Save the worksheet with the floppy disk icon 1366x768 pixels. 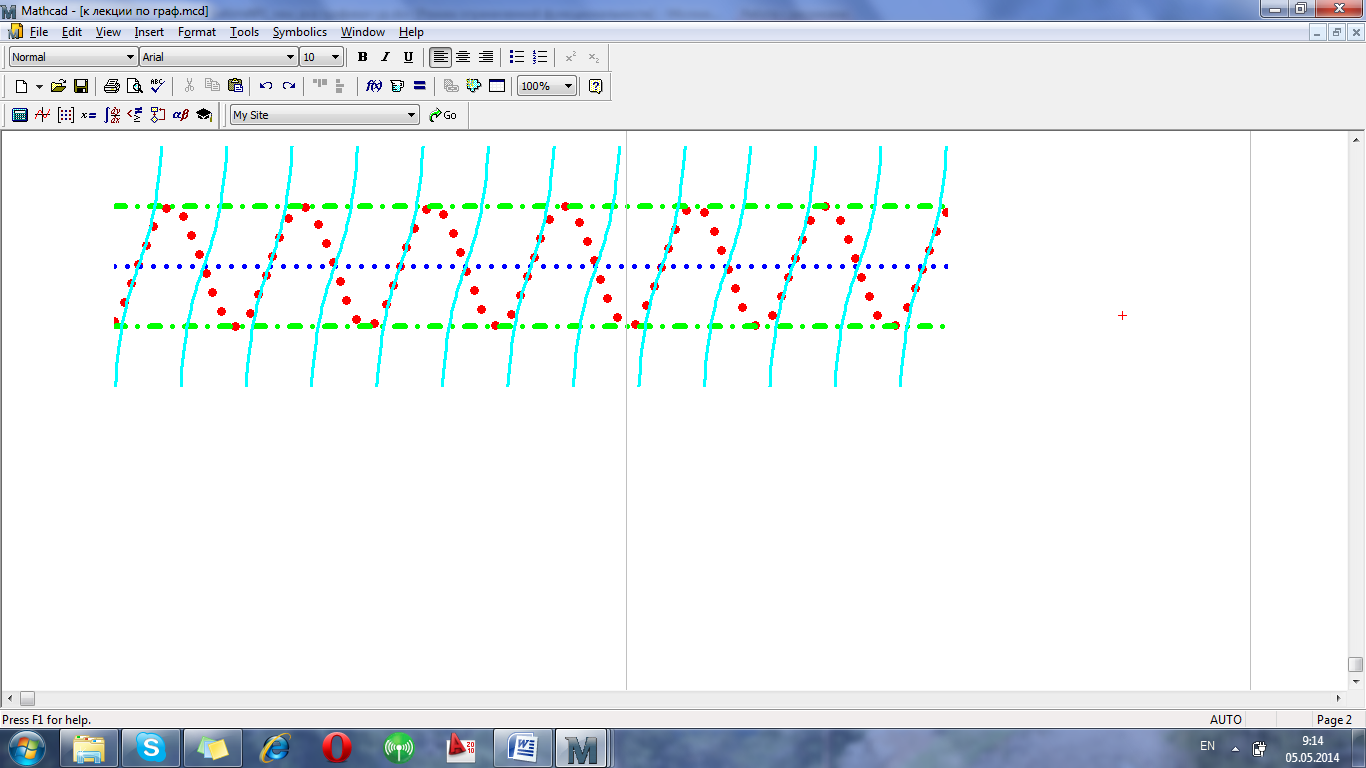click(81, 86)
